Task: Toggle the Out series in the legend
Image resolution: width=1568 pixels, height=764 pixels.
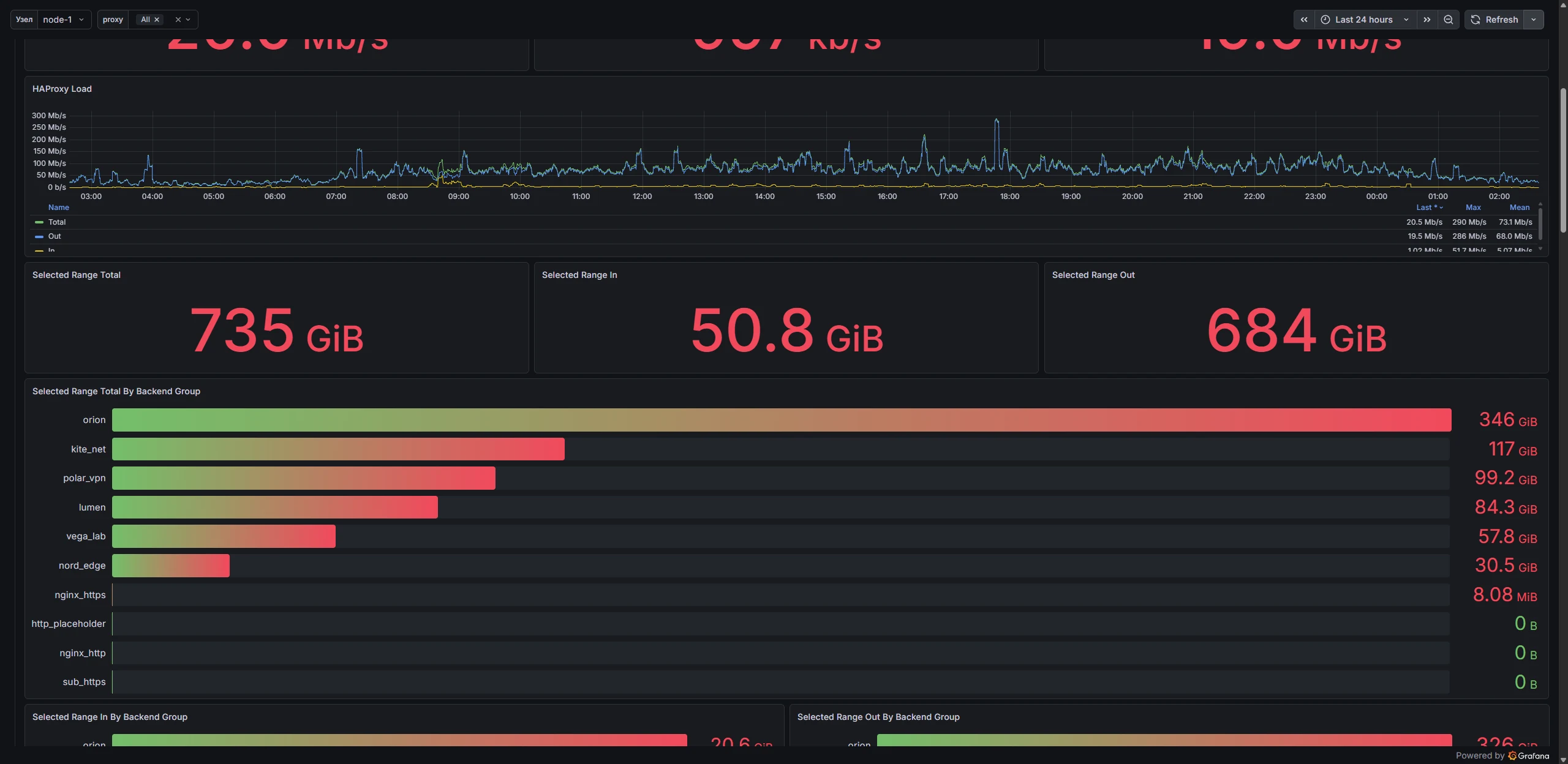Action: point(55,236)
